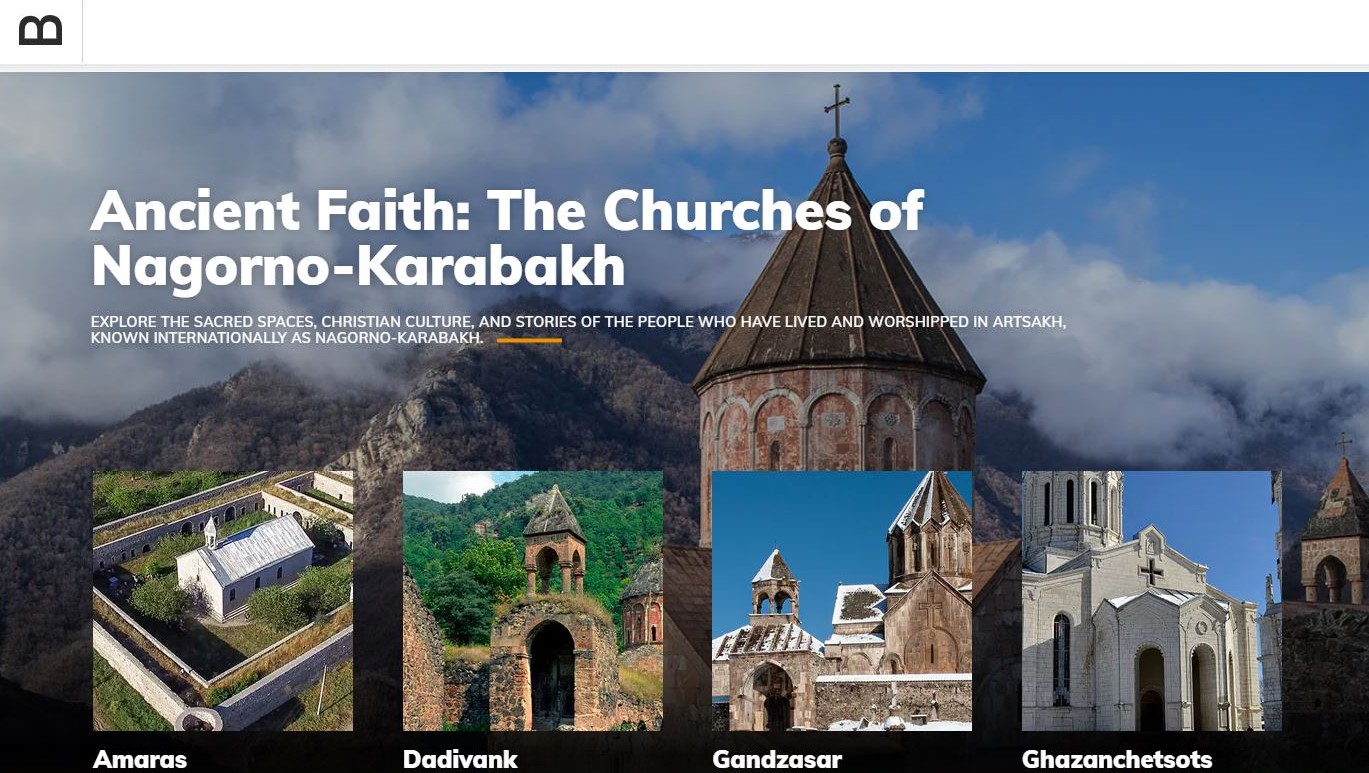Click the Museum of the Bible logo icon
1369x773 pixels.
40,31
